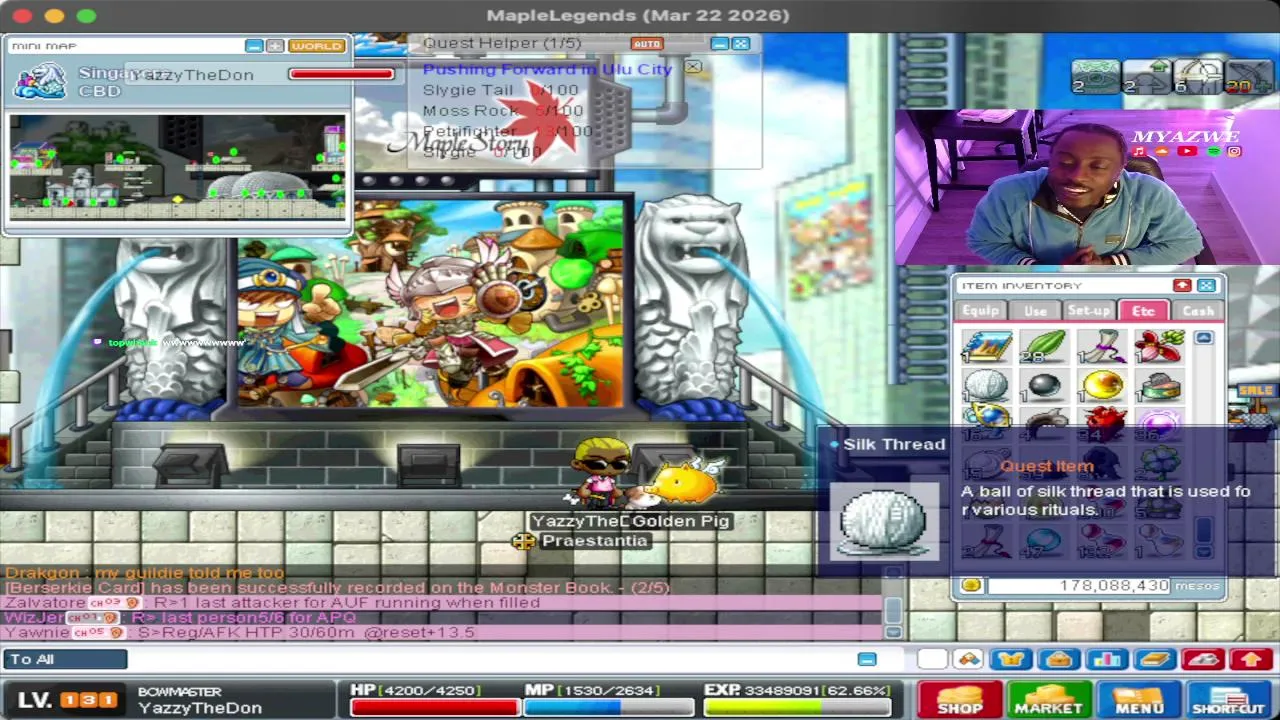Click the blue MP gauge

coord(609,707)
